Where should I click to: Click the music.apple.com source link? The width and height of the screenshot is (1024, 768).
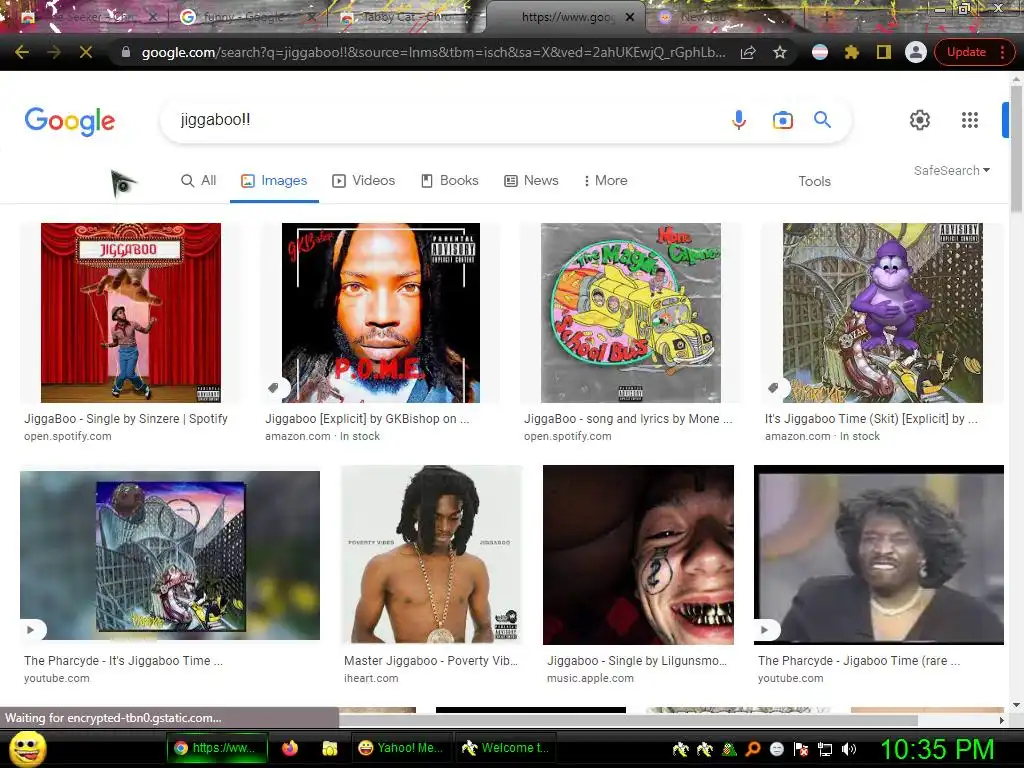tap(590, 679)
